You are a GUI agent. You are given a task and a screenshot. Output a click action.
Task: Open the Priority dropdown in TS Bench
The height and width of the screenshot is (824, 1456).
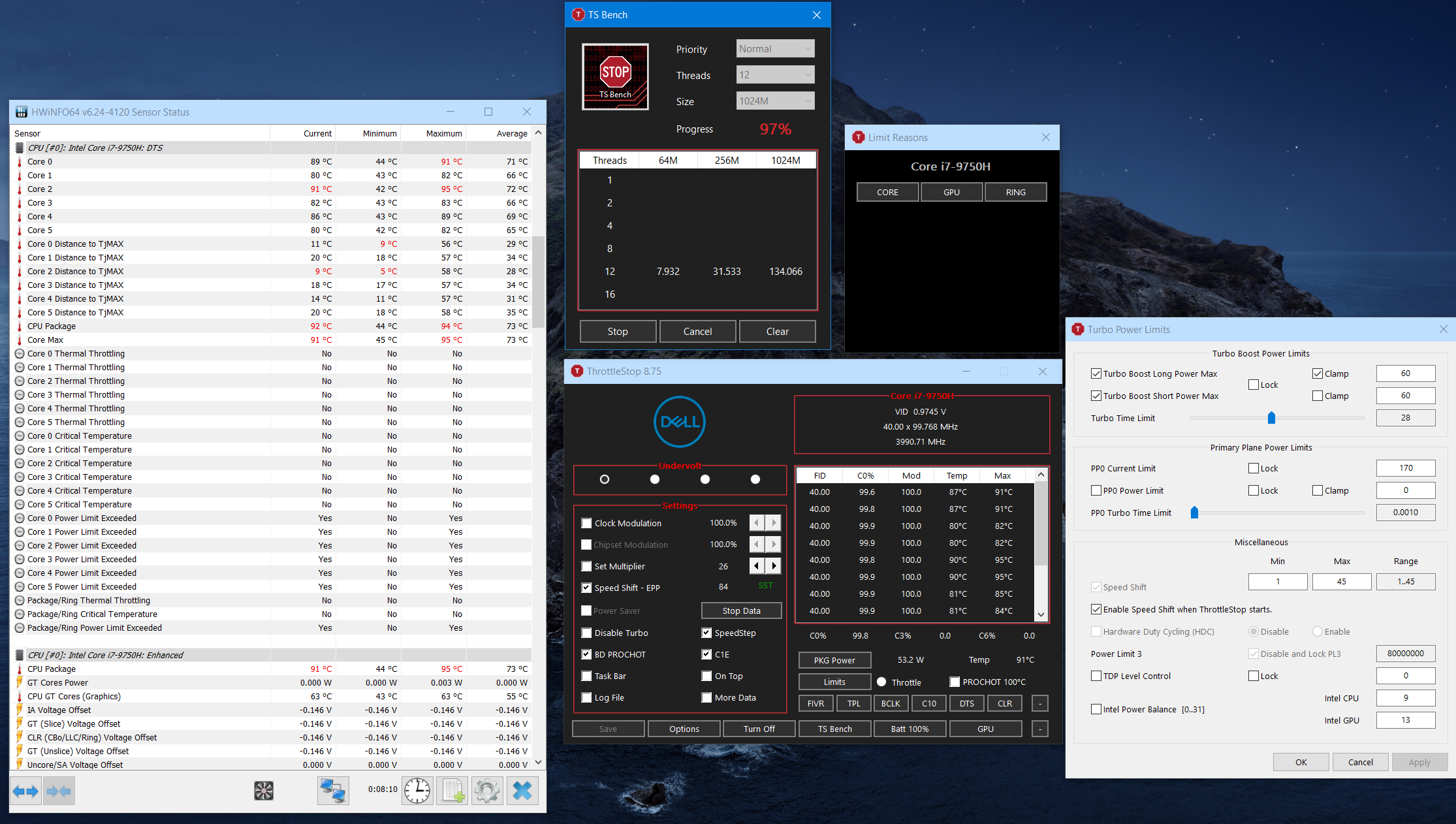(x=775, y=49)
